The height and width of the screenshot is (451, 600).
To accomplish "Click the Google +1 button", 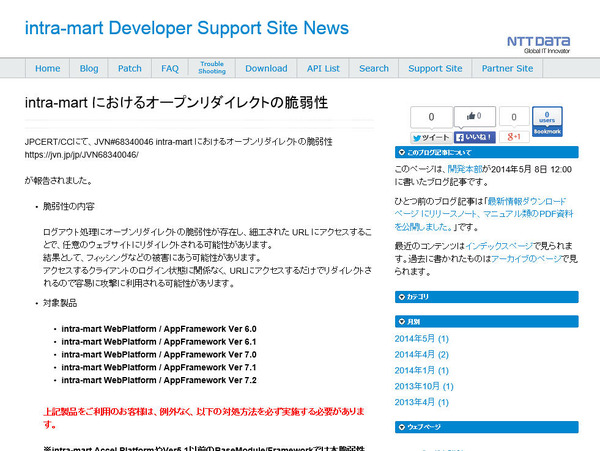I will click(x=514, y=137).
